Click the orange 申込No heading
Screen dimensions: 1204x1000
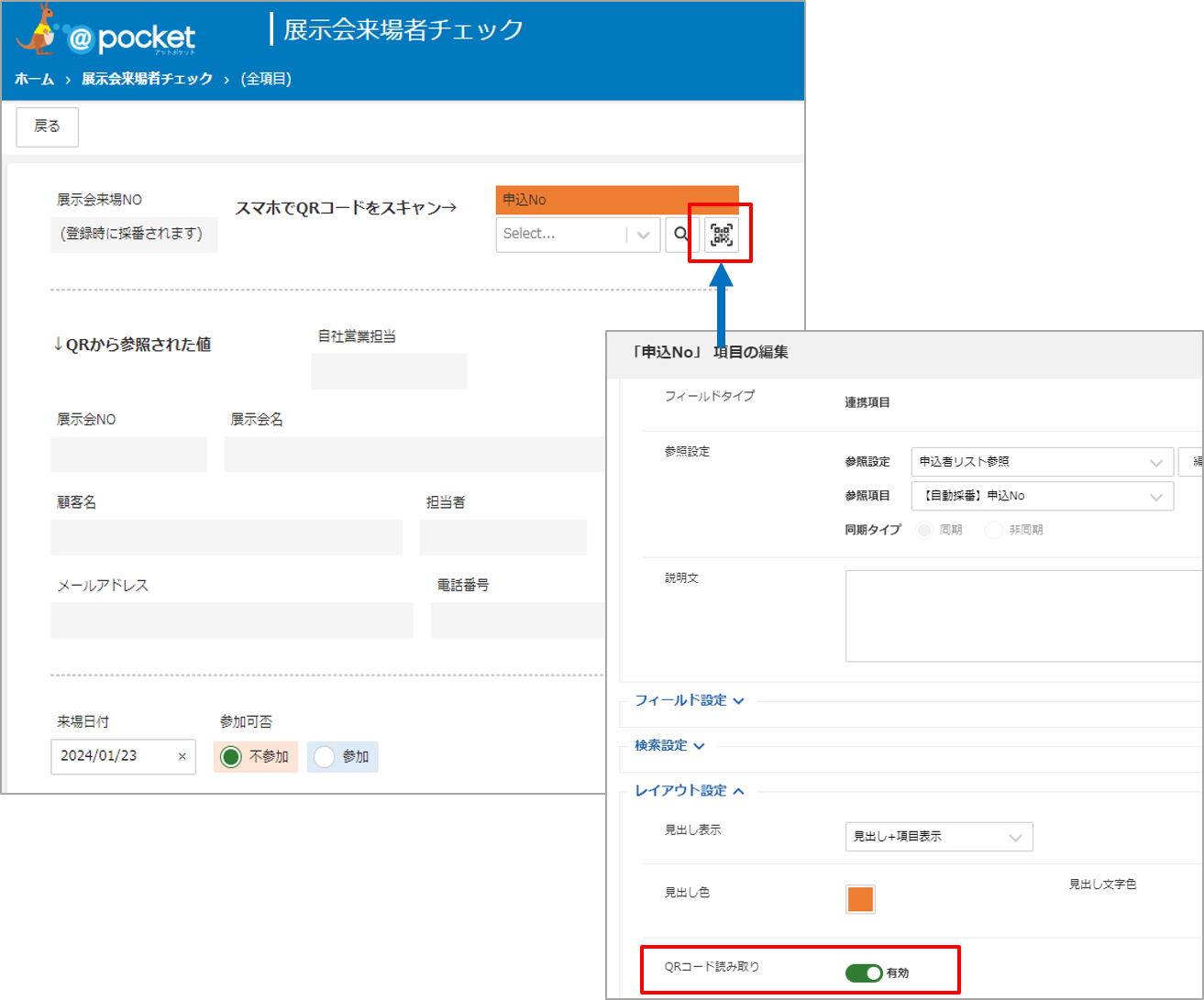pos(617,200)
